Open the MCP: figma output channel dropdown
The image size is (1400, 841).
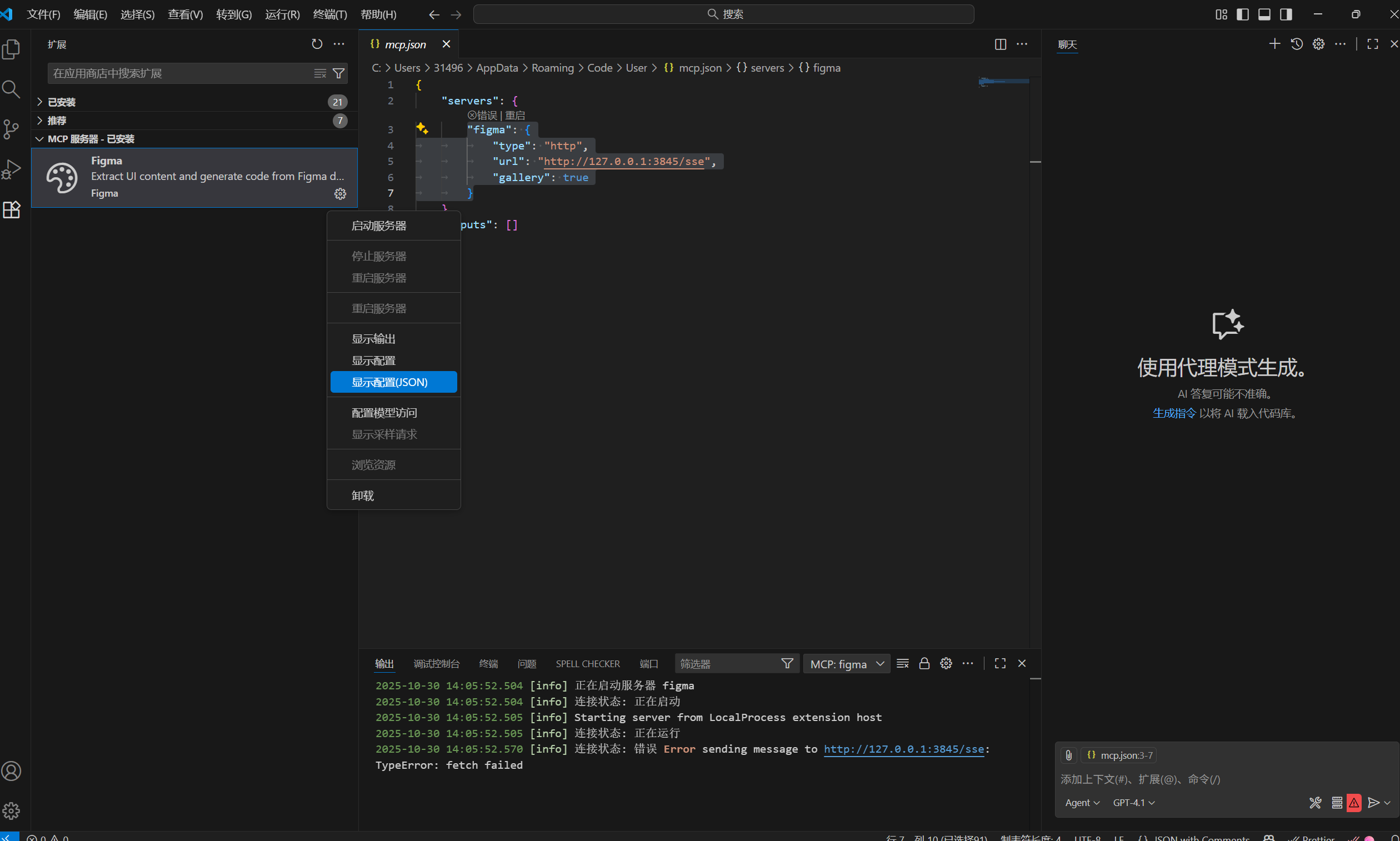pyautogui.click(x=846, y=664)
